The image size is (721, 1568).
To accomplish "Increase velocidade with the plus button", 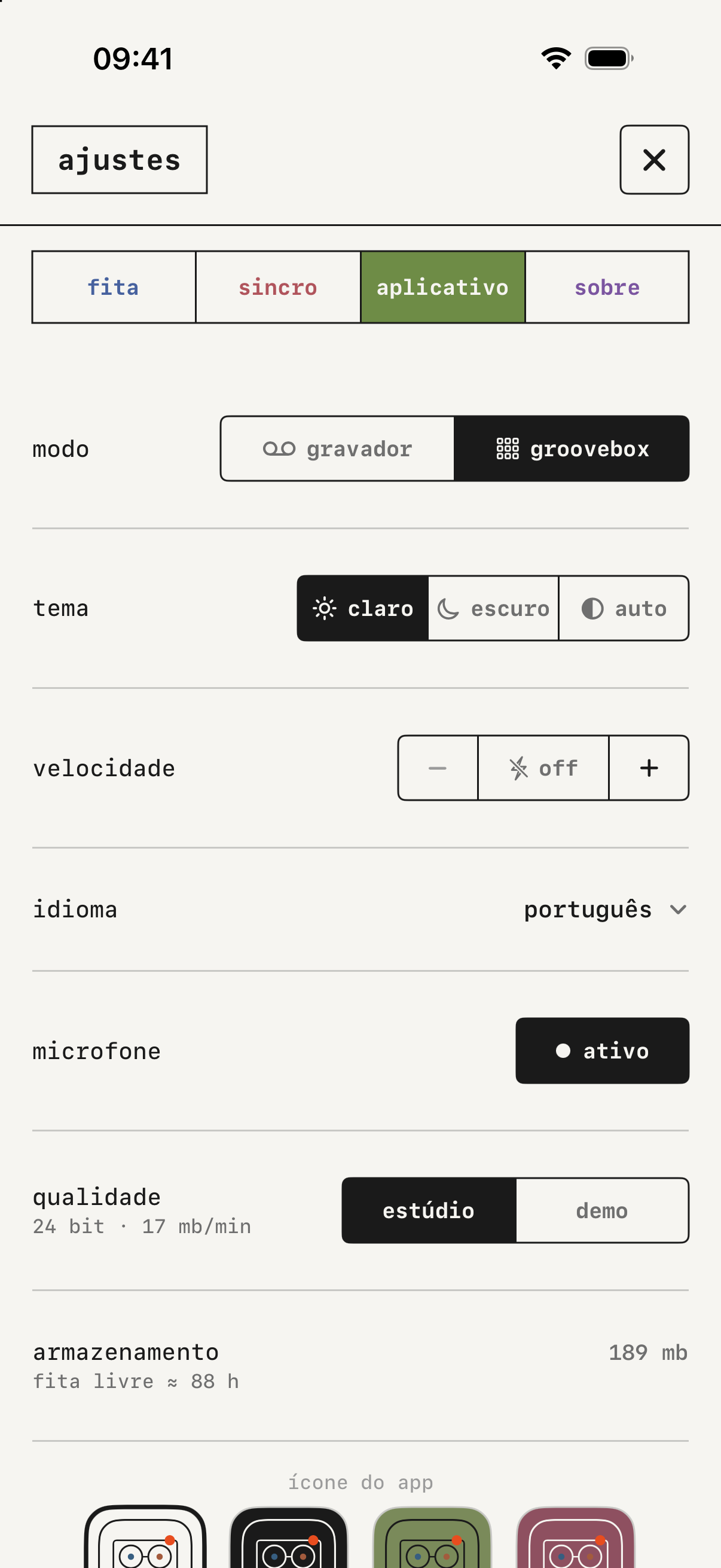I will tap(649, 768).
